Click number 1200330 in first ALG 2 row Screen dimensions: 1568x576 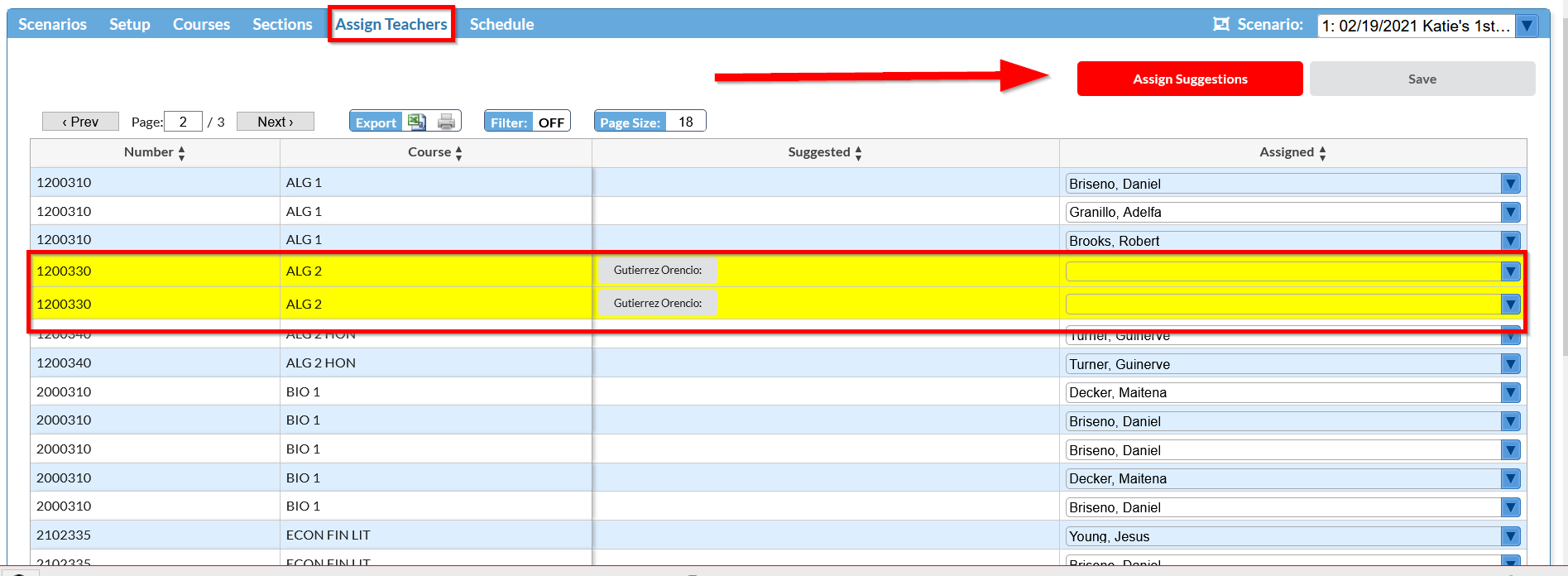pyautogui.click(x=64, y=271)
